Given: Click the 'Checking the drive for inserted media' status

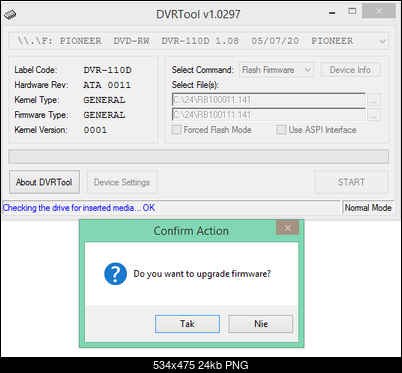Looking at the screenshot, I should [x=79, y=208].
